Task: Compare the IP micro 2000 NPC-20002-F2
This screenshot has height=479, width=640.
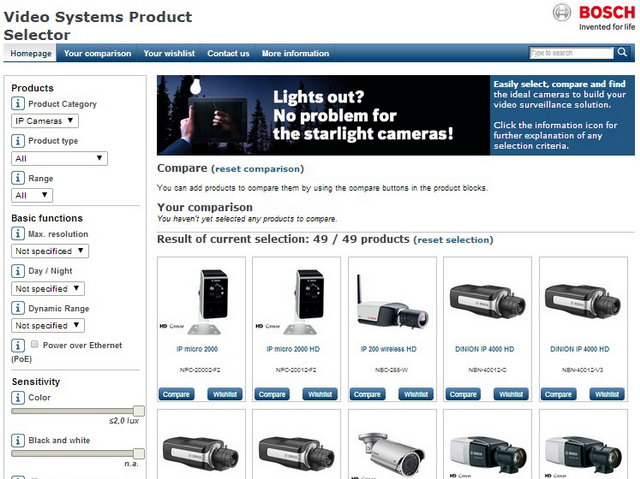Action: tap(176, 394)
